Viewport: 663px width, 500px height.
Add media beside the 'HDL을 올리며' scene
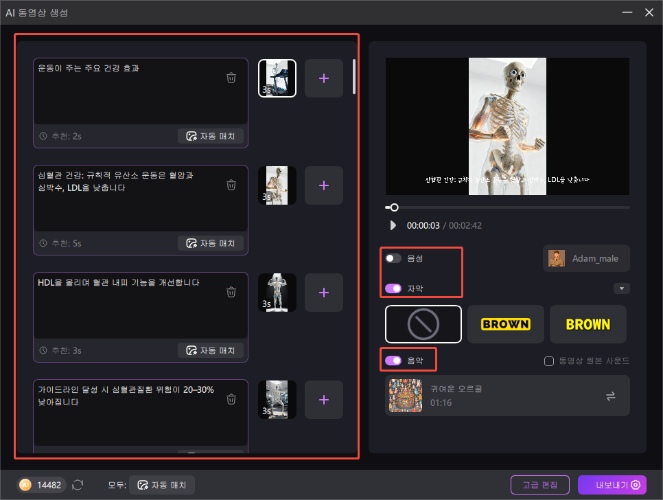point(324,292)
